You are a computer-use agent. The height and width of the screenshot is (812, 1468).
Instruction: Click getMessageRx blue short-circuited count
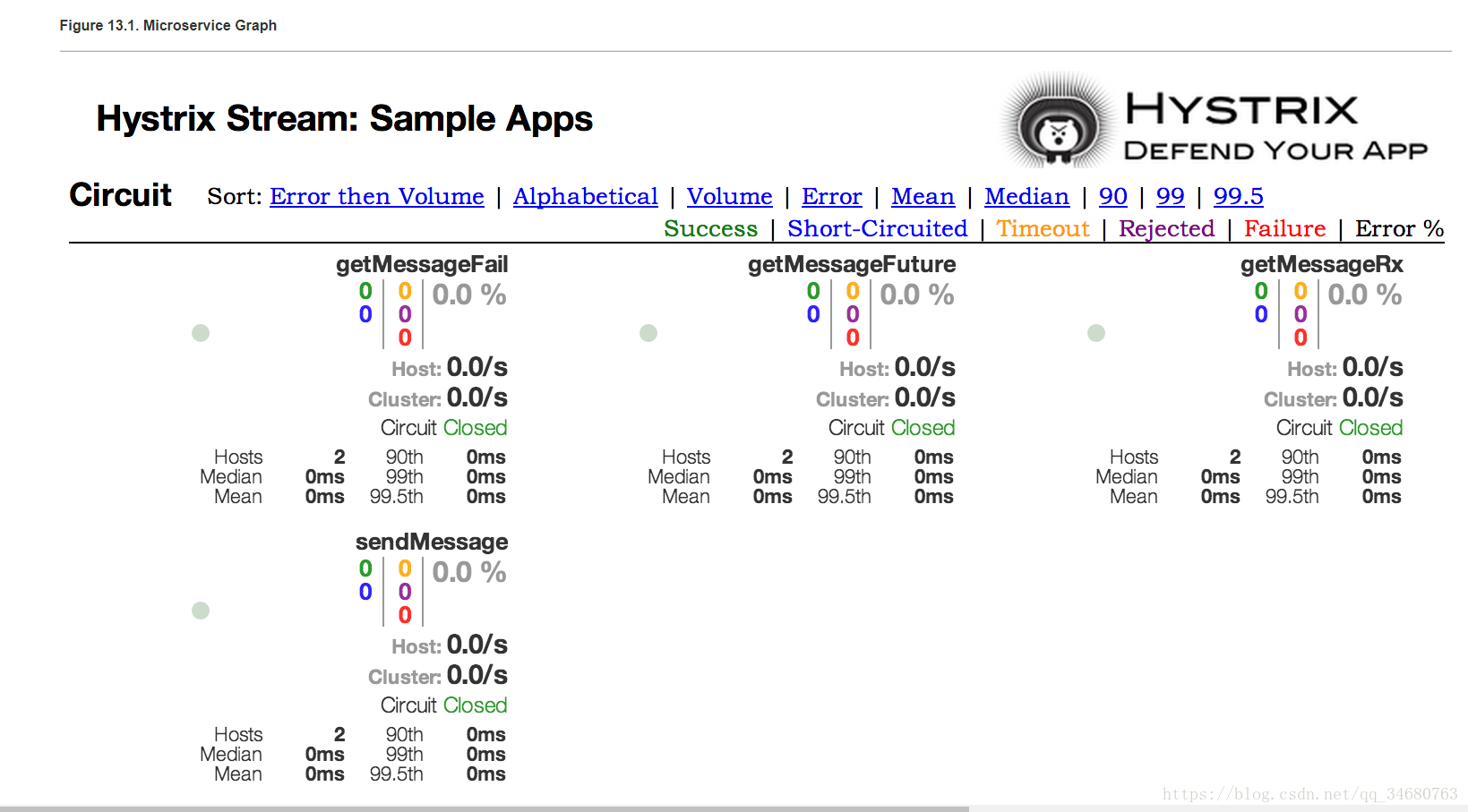[x=1261, y=314]
